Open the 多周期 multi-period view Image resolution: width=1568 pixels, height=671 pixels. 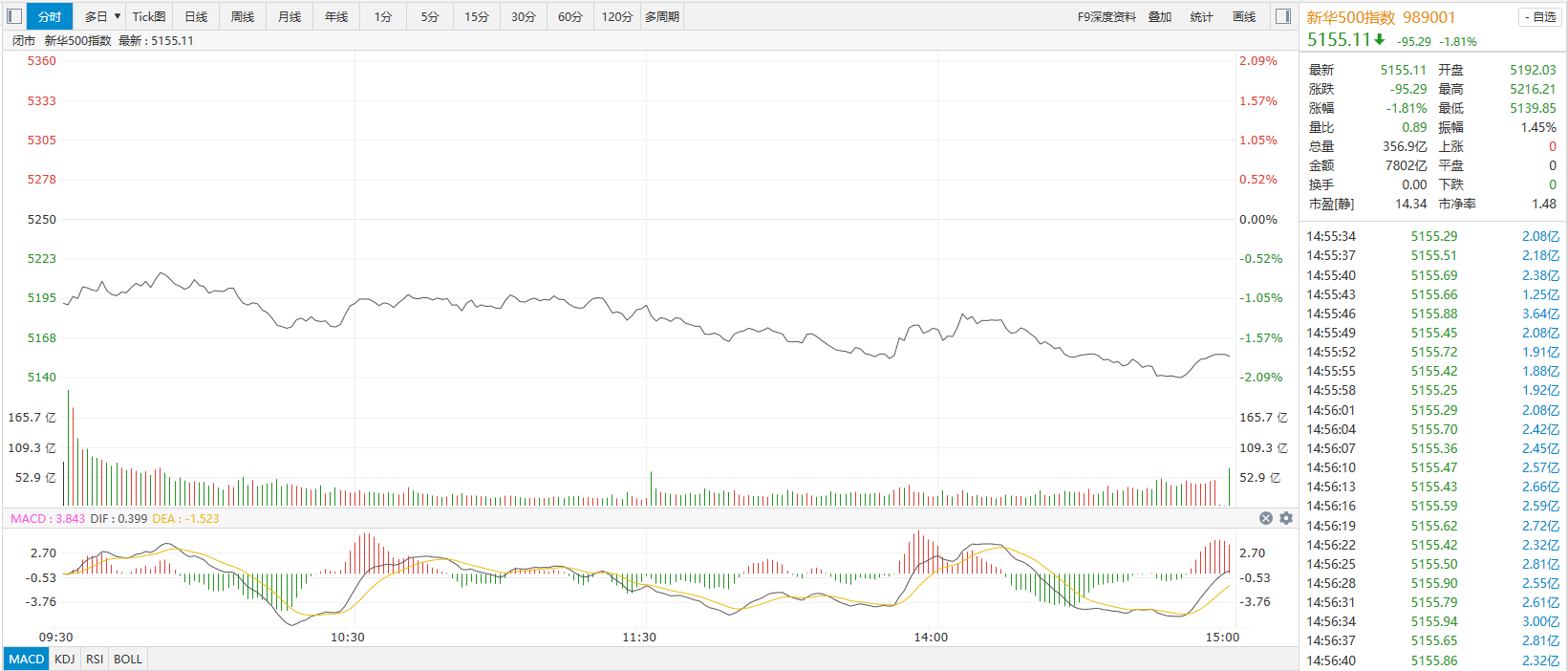(662, 16)
